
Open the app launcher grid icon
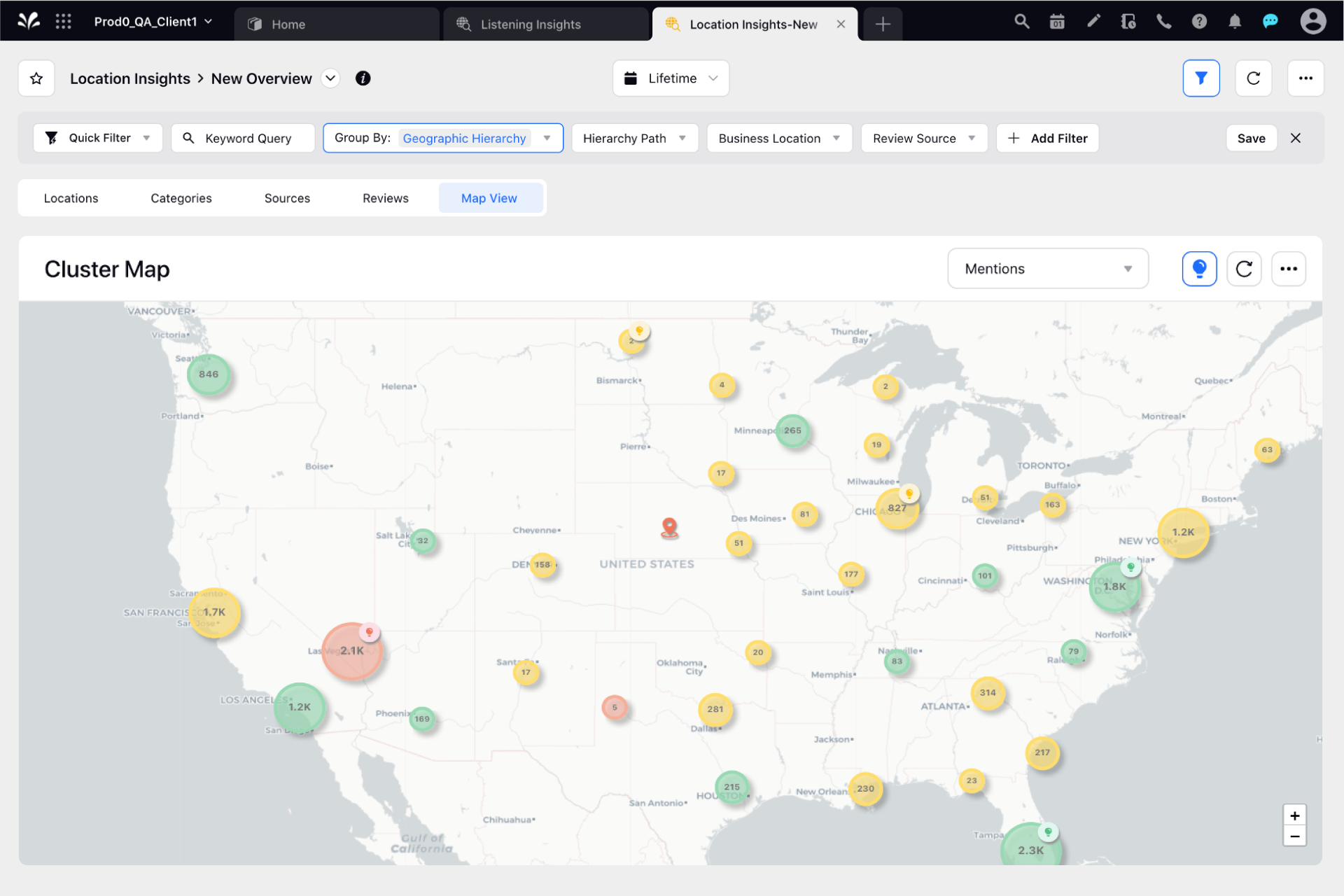pos(64,22)
